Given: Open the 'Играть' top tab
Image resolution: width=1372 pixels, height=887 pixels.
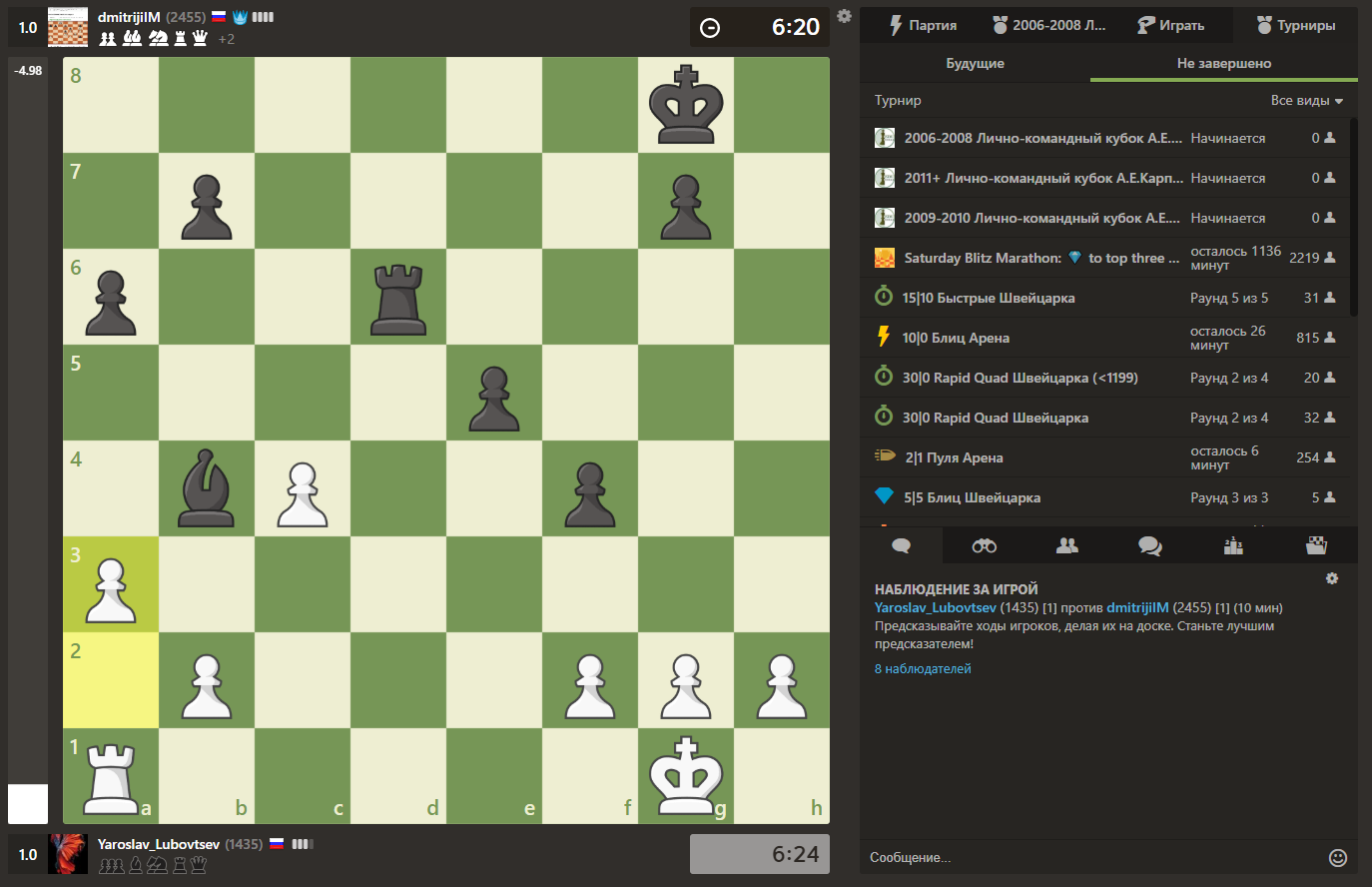Looking at the screenshot, I should point(1170,25).
